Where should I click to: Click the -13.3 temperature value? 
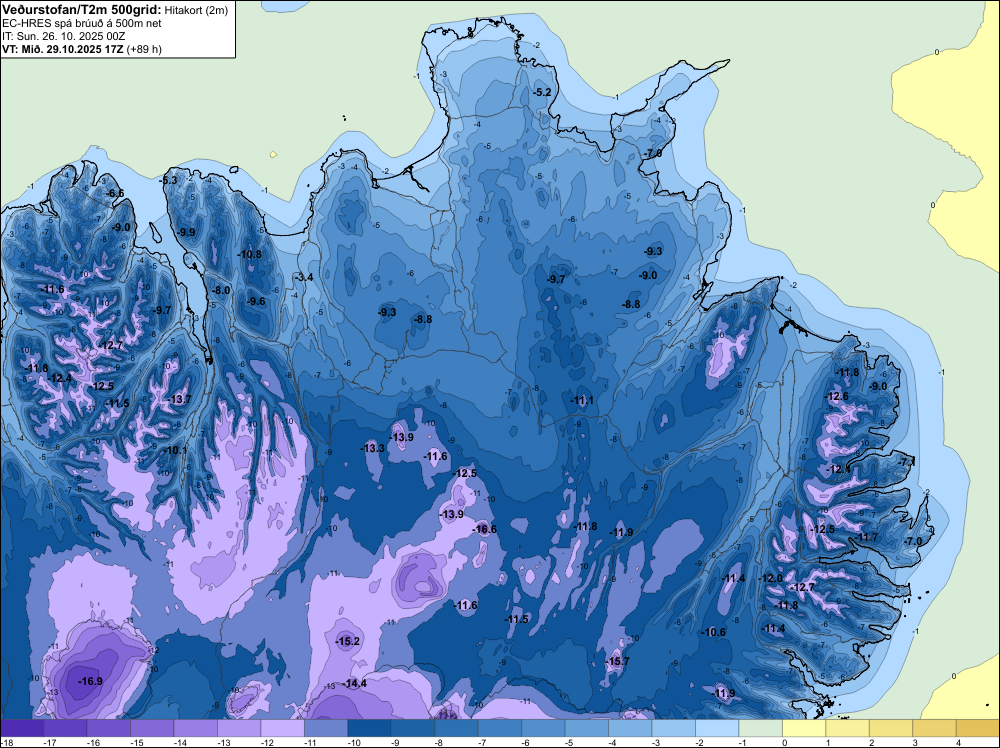click(x=372, y=448)
